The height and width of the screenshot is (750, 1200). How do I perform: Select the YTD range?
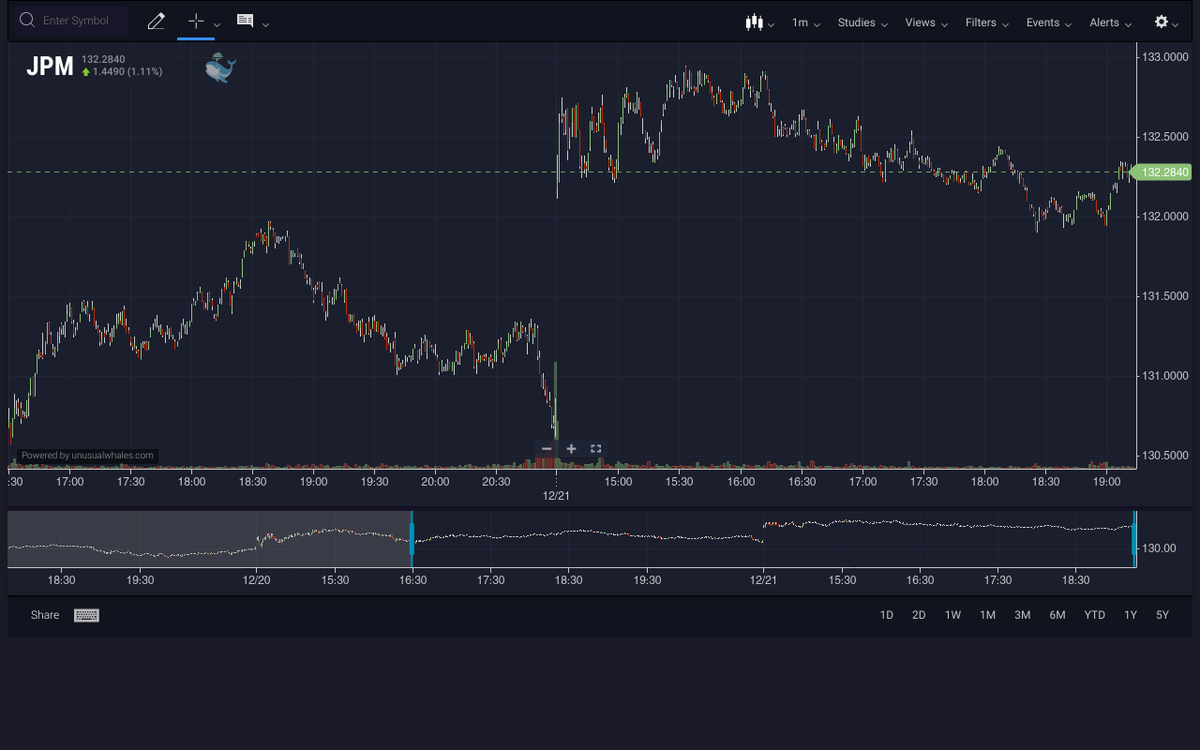[1095, 615]
